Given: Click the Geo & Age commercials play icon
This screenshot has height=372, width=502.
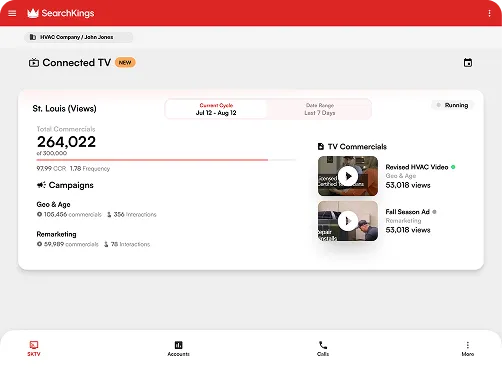Looking at the screenshot, I should click(39, 214).
